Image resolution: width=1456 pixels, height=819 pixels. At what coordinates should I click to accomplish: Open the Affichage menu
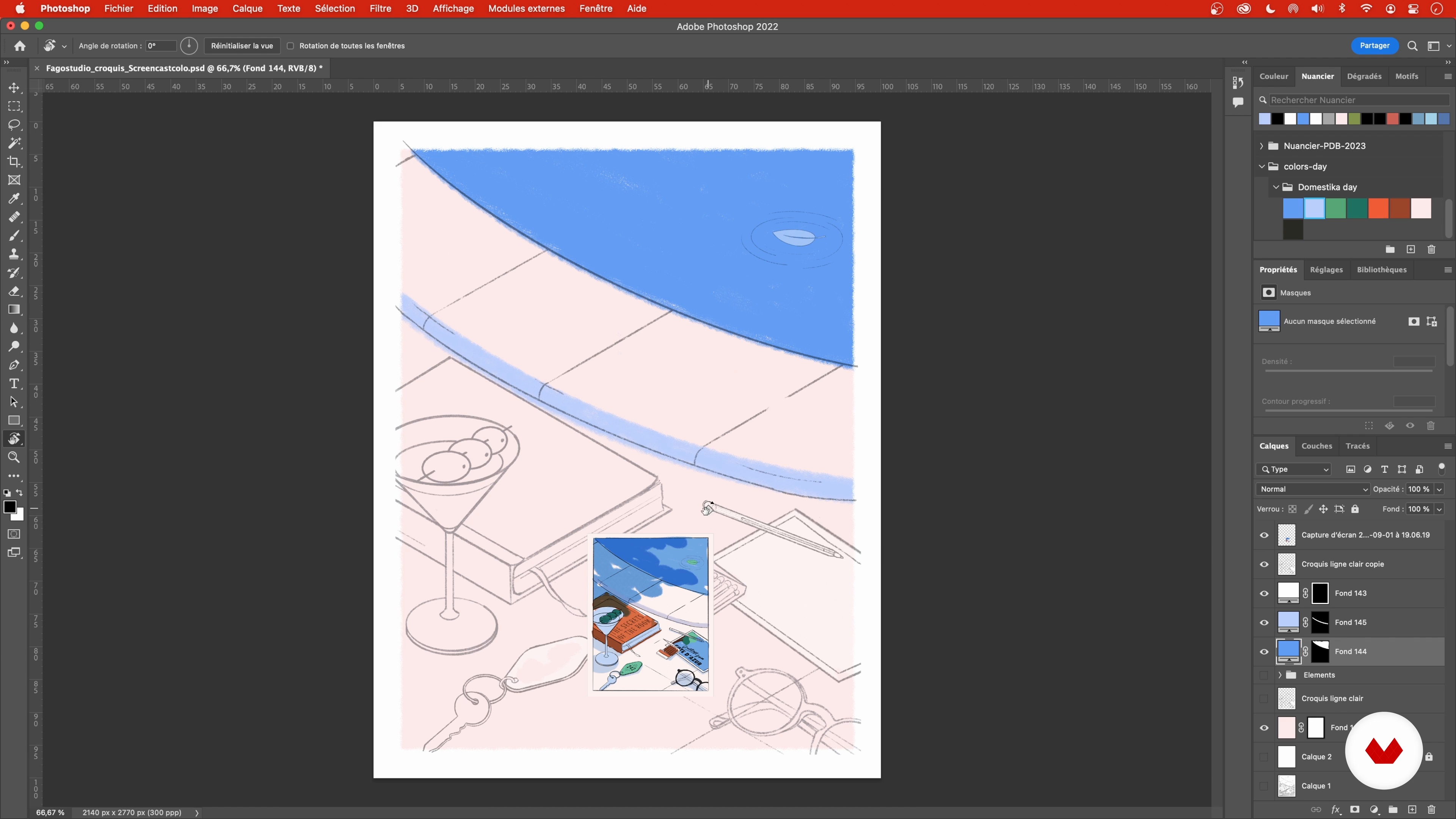(453, 8)
